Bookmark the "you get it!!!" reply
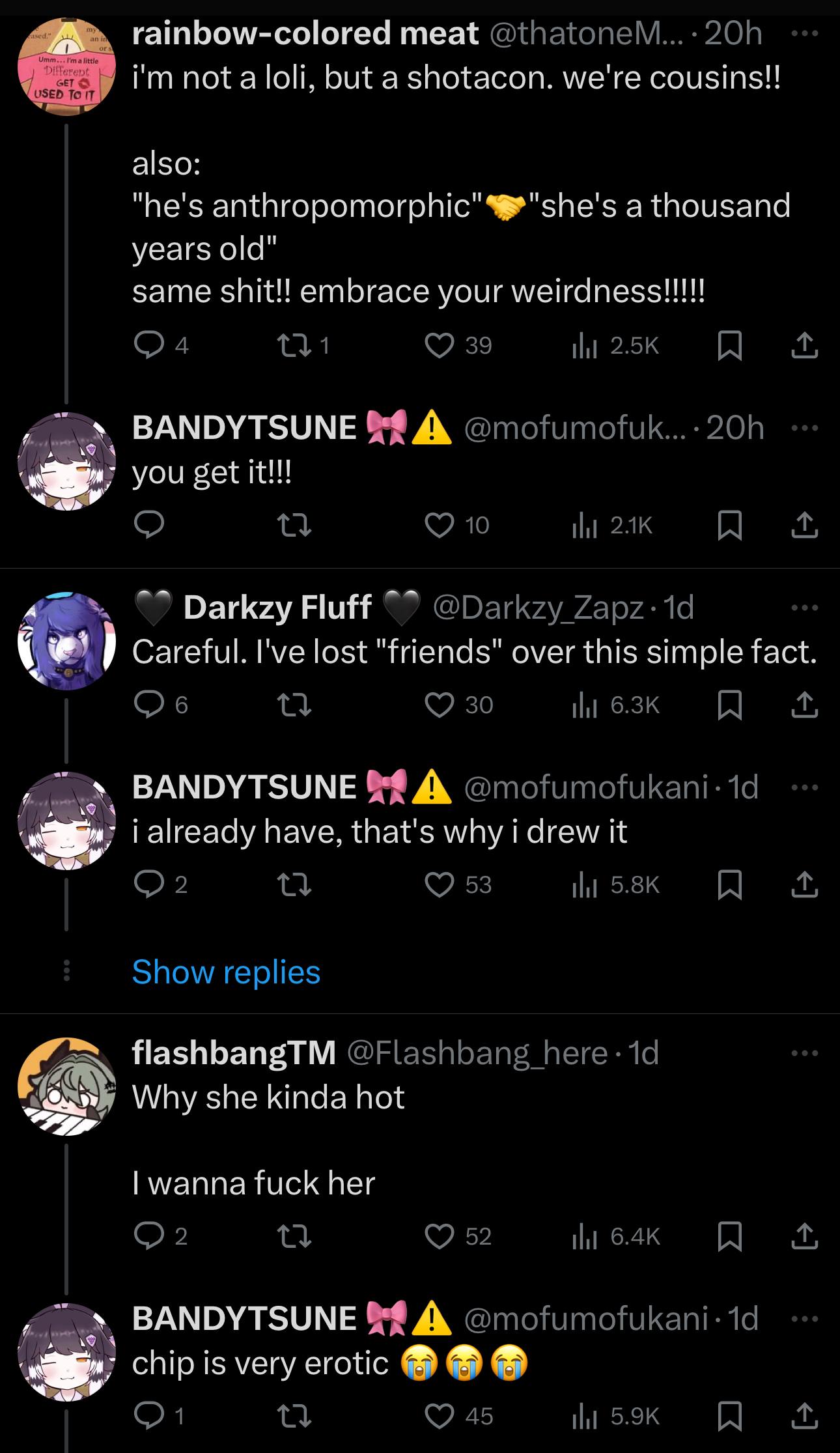The image size is (840, 1453). click(x=729, y=525)
